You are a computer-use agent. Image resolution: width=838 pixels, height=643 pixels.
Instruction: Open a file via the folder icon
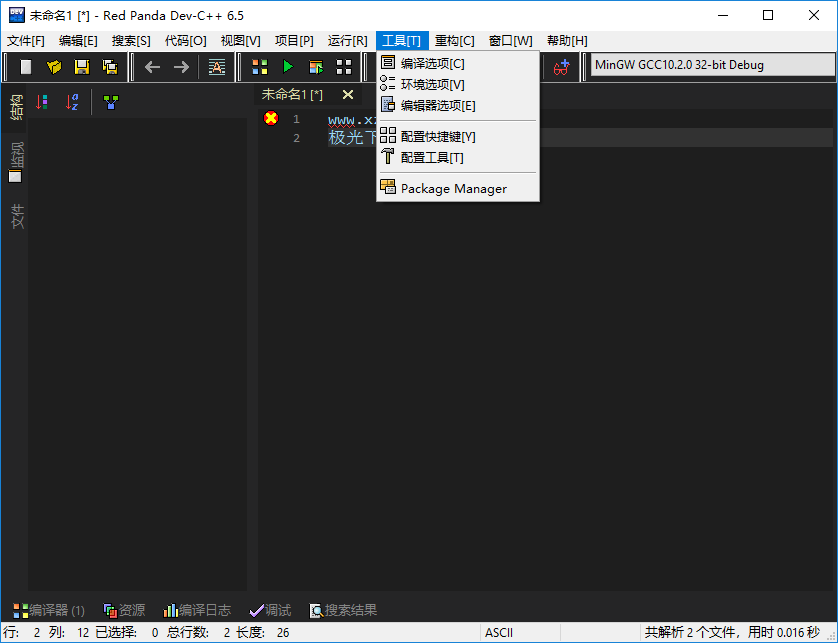53,66
